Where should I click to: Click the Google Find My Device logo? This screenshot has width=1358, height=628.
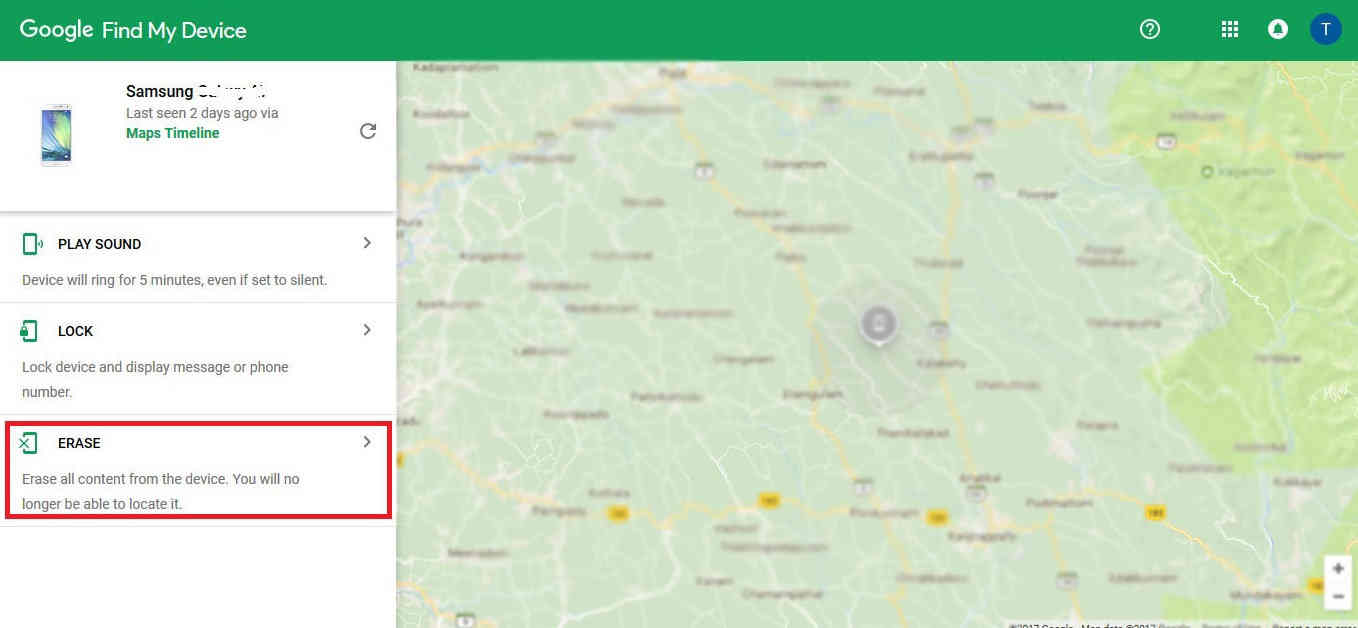pyautogui.click(x=133, y=30)
